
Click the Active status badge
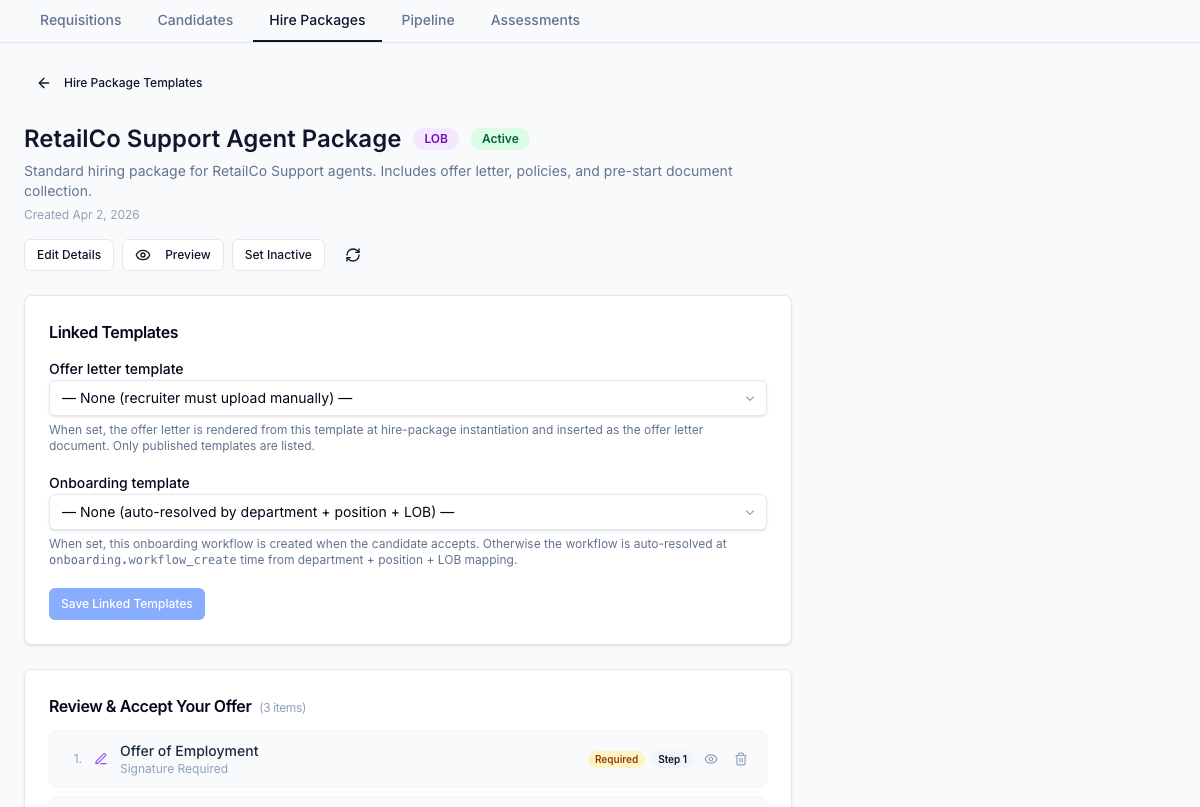pyautogui.click(x=500, y=139)
